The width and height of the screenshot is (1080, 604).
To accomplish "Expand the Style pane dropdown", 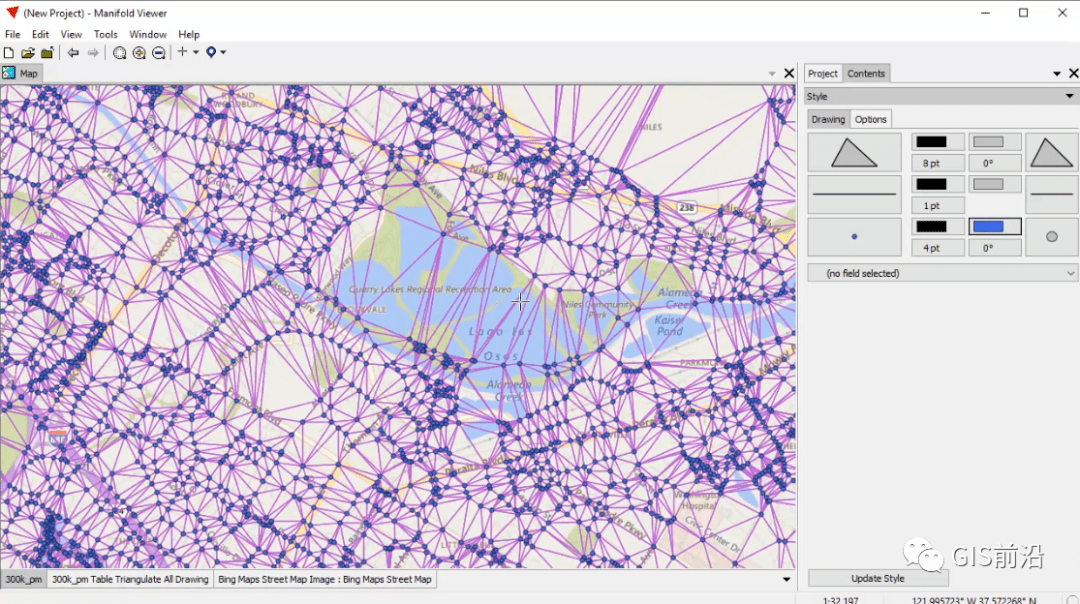I will pyautogui.click(x=1069, y=96).
